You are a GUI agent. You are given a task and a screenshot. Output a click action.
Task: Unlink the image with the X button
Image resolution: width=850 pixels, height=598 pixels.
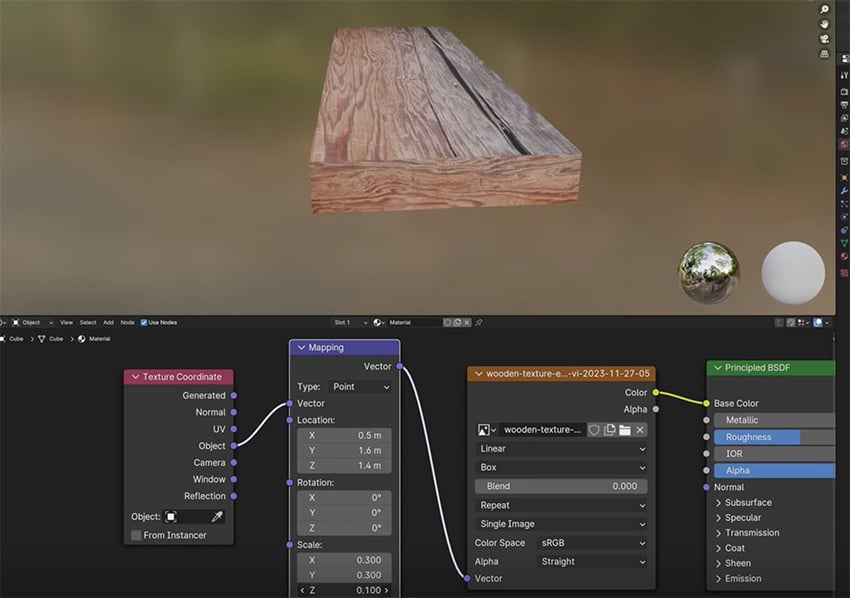click(640, 430)
